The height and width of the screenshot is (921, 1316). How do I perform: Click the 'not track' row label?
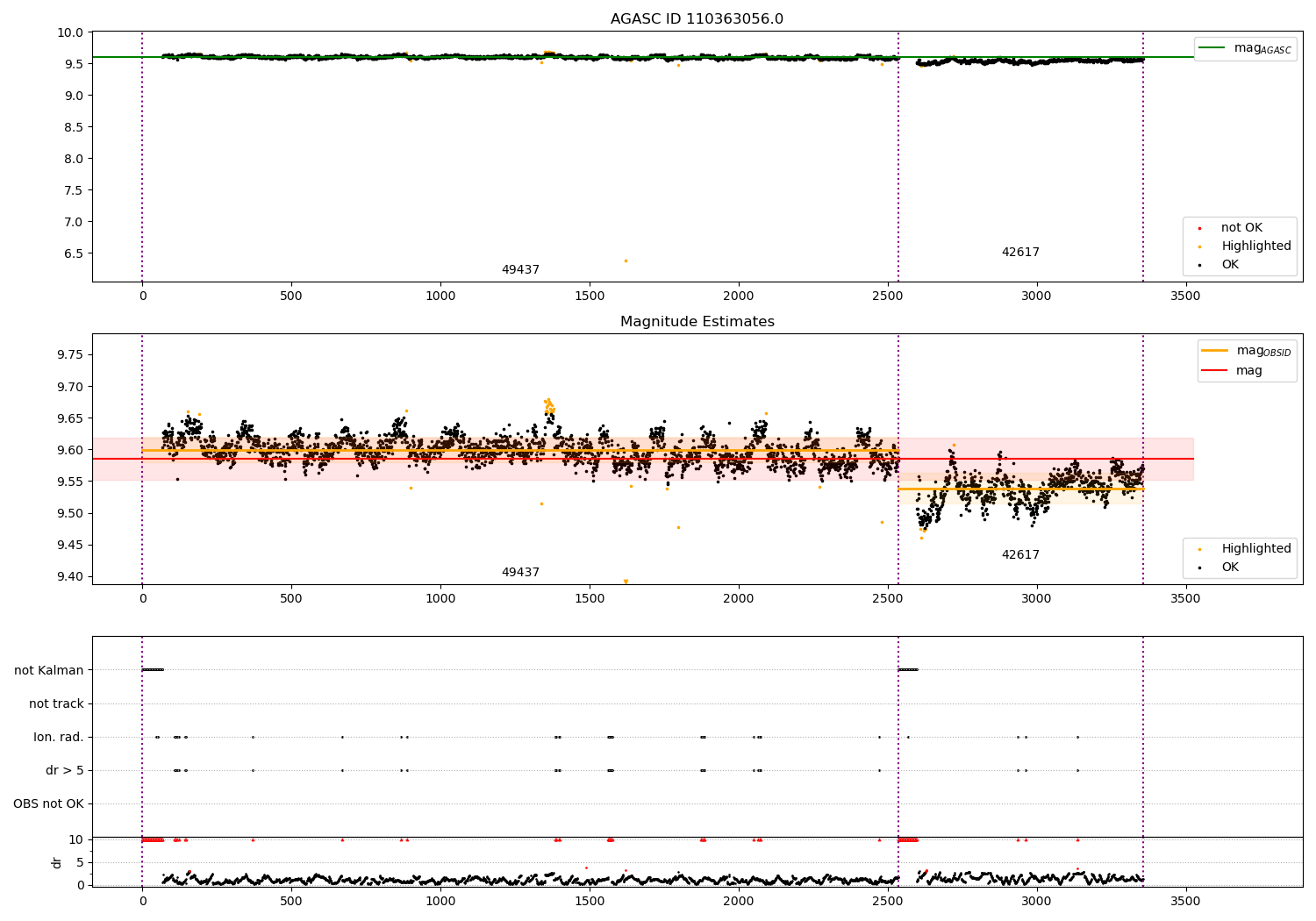point(56,704)
